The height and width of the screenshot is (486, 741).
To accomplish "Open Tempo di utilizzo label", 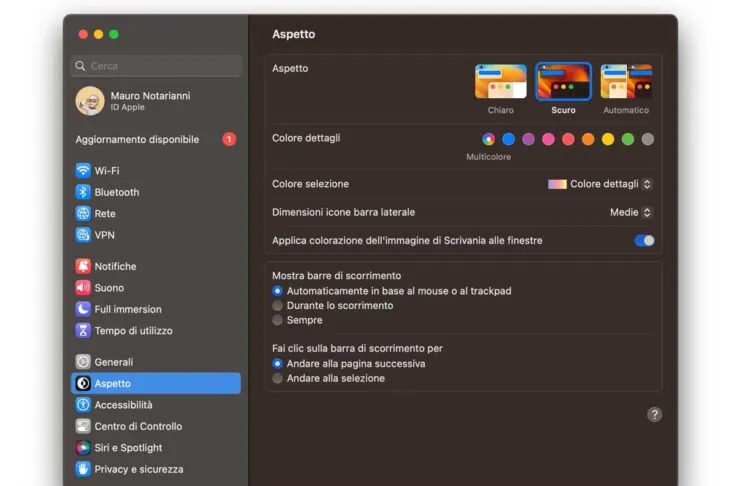I will [x=133, y=330].
